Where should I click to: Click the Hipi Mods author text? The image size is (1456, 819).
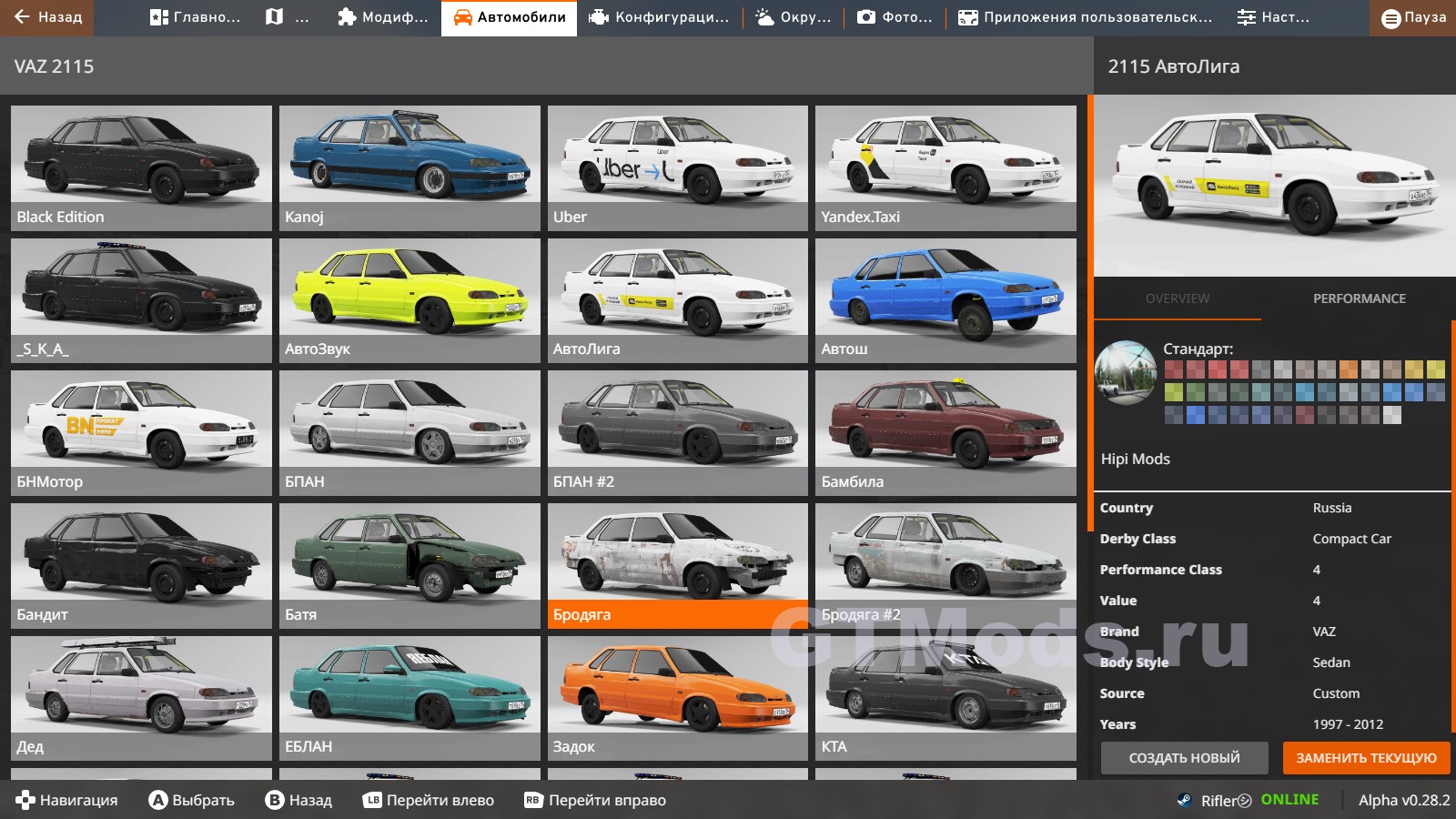click(1135, 459)
